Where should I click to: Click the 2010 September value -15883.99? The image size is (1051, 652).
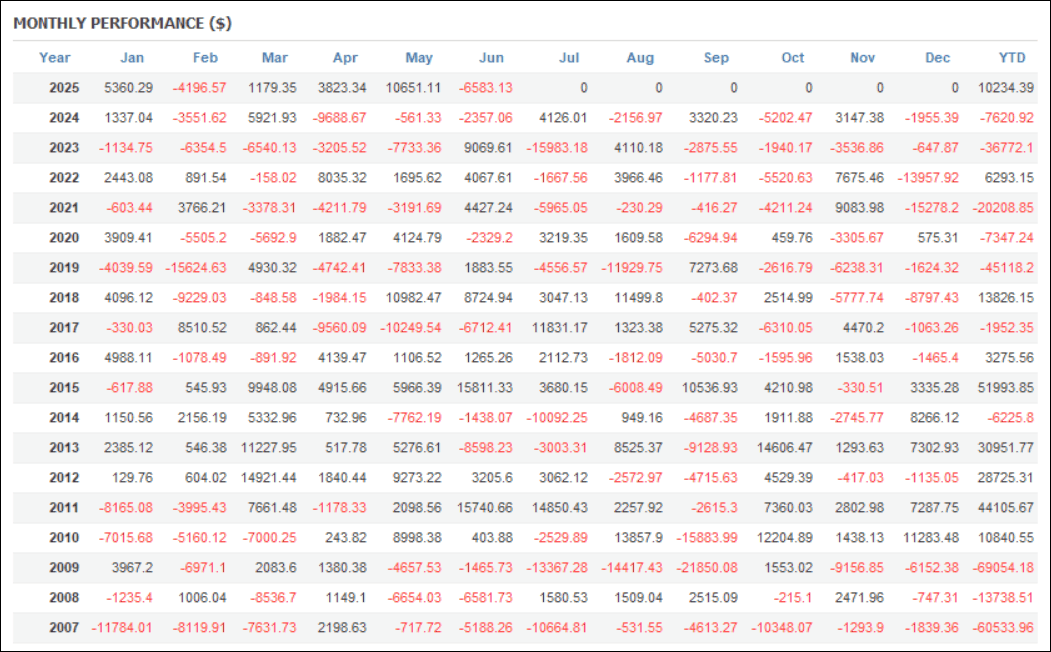pos(707,537)
